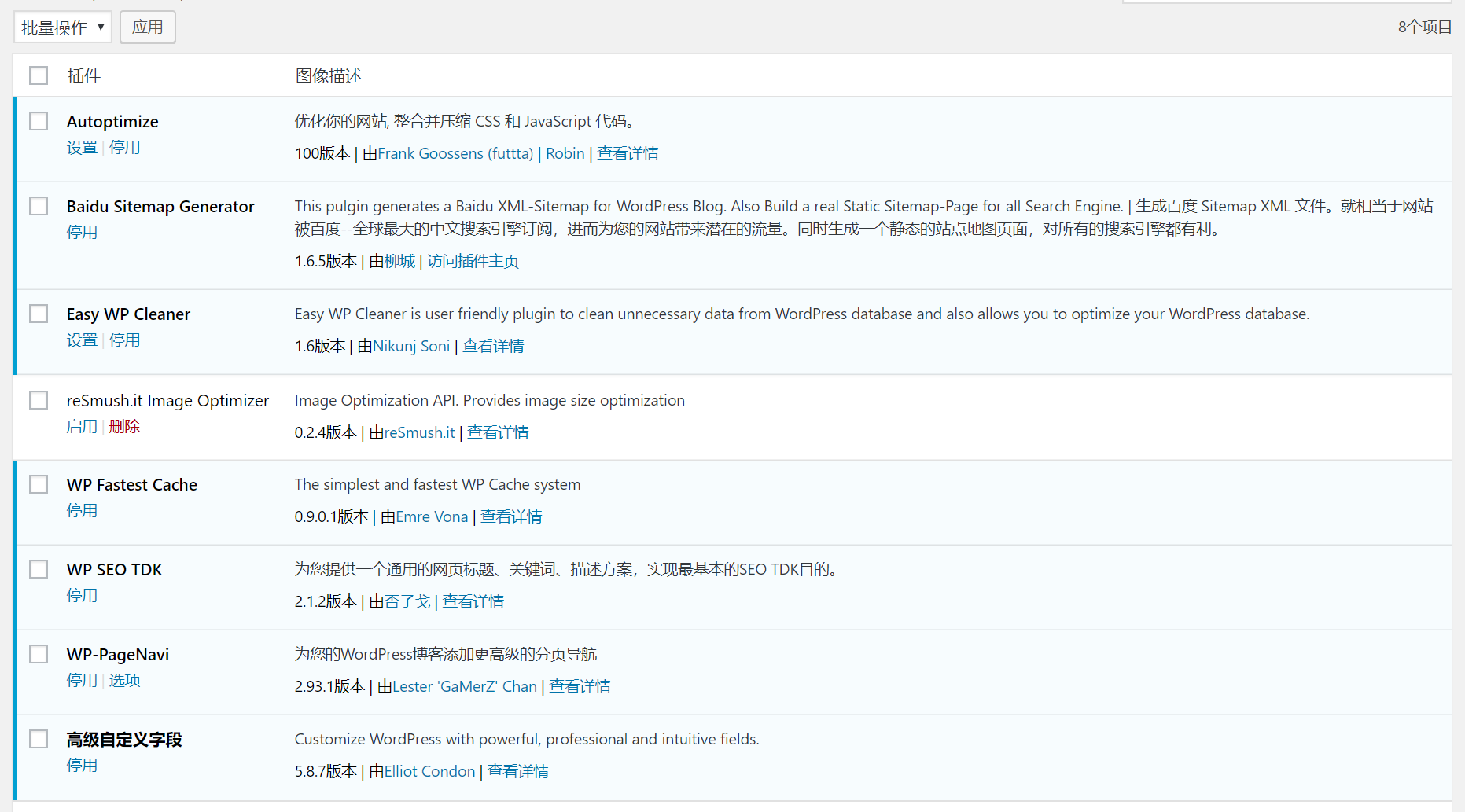Image resolution: width=1465 pixels, height=812 pixels.
Task: Open author link Frank Goossens (futtta)
Action: point(455,154)
